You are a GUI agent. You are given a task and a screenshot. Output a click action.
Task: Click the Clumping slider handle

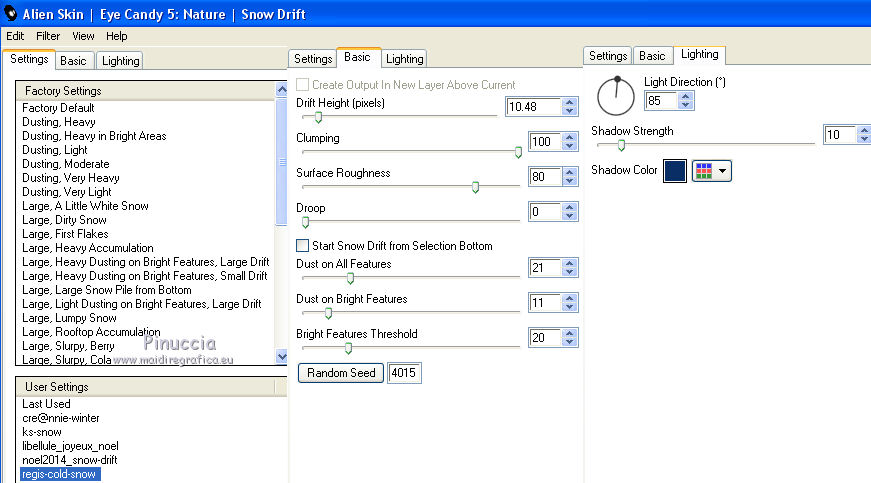[518, 152]
